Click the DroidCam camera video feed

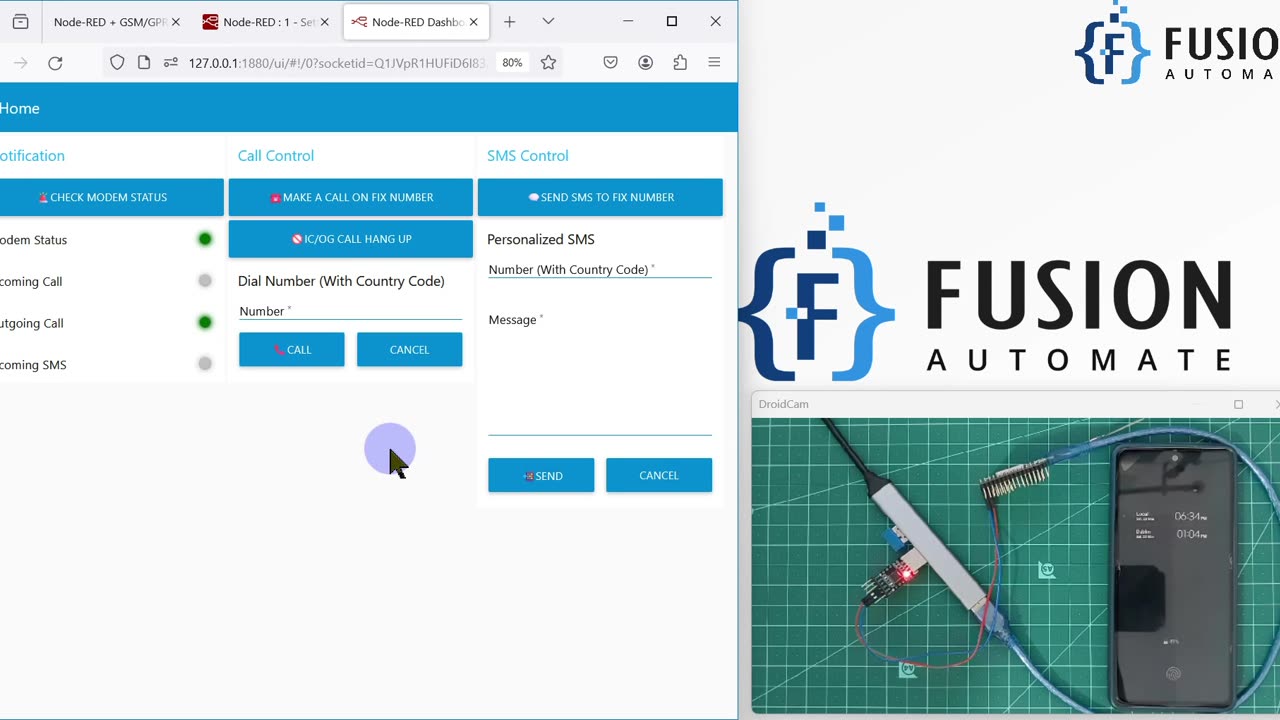coord(1016,565)
